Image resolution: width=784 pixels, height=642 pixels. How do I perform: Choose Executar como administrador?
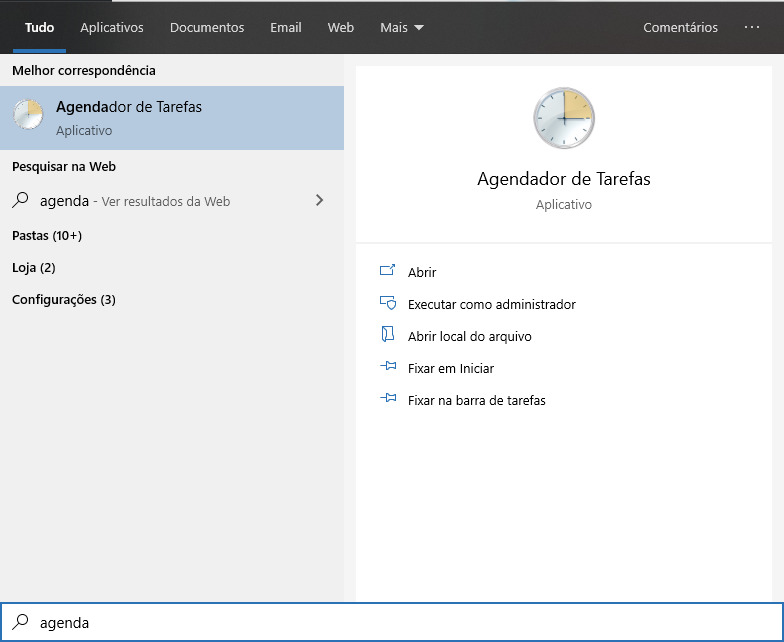[492, 304]
